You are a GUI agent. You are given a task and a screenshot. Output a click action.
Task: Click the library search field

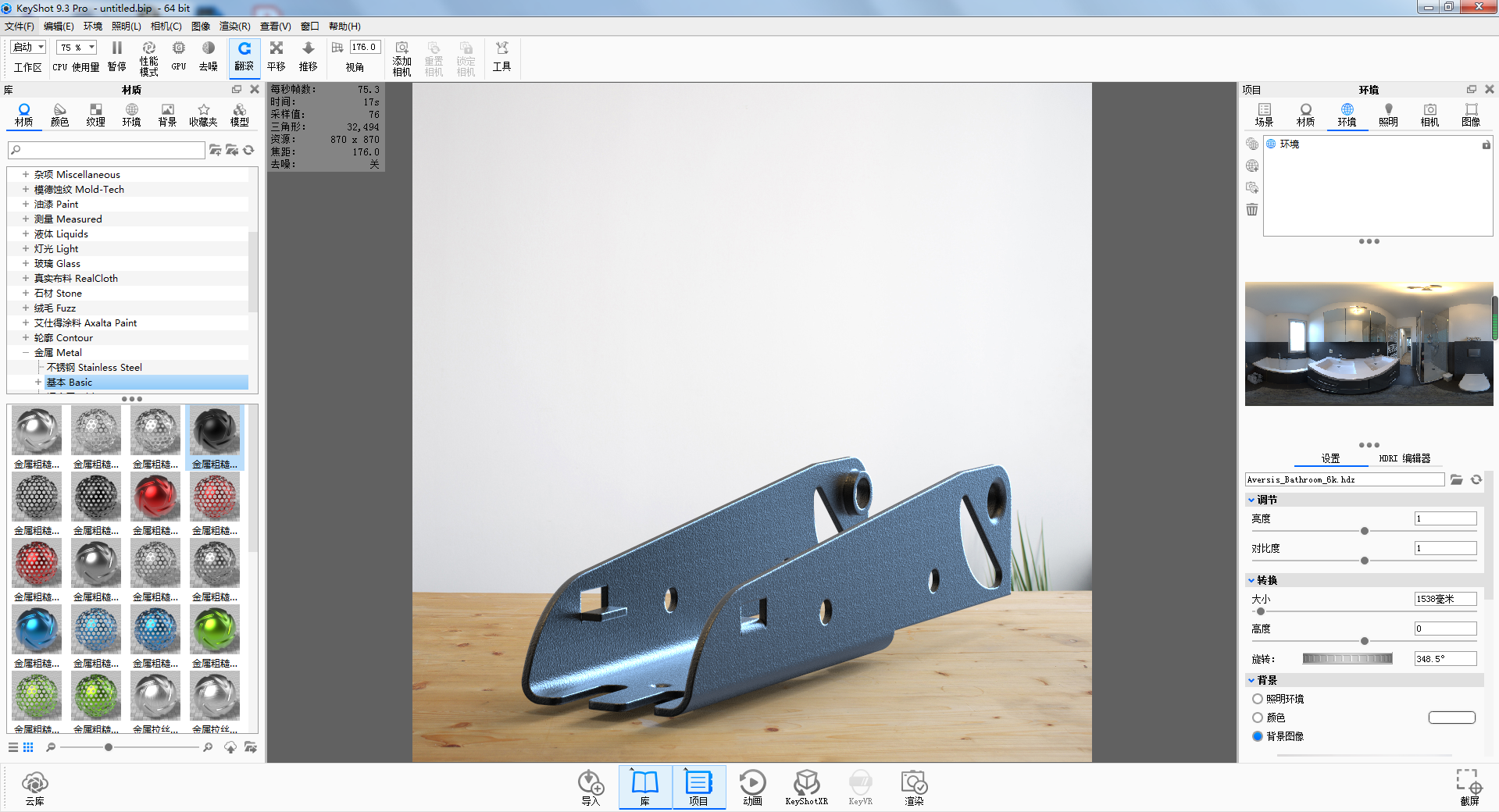click(107, 150)
